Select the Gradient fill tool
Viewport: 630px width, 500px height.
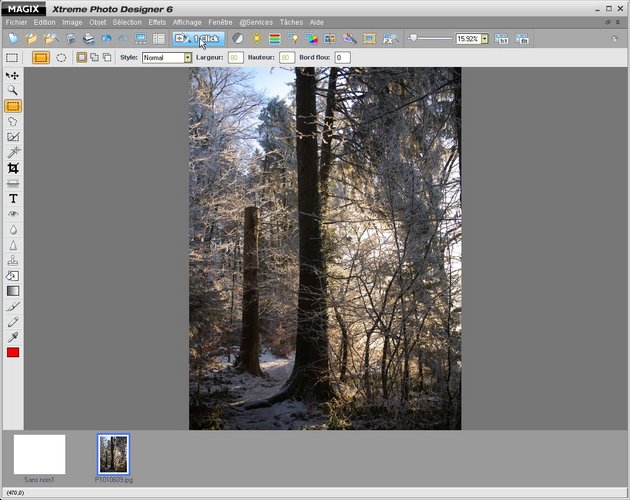13,291
